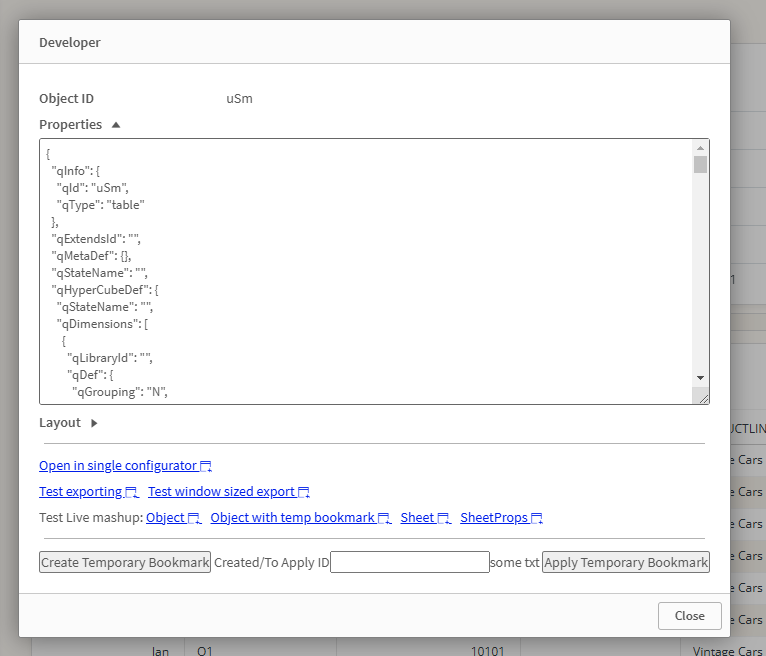Expand the Layout section arrow
This screenshot has width=766, height=656.
pos(94,423)
